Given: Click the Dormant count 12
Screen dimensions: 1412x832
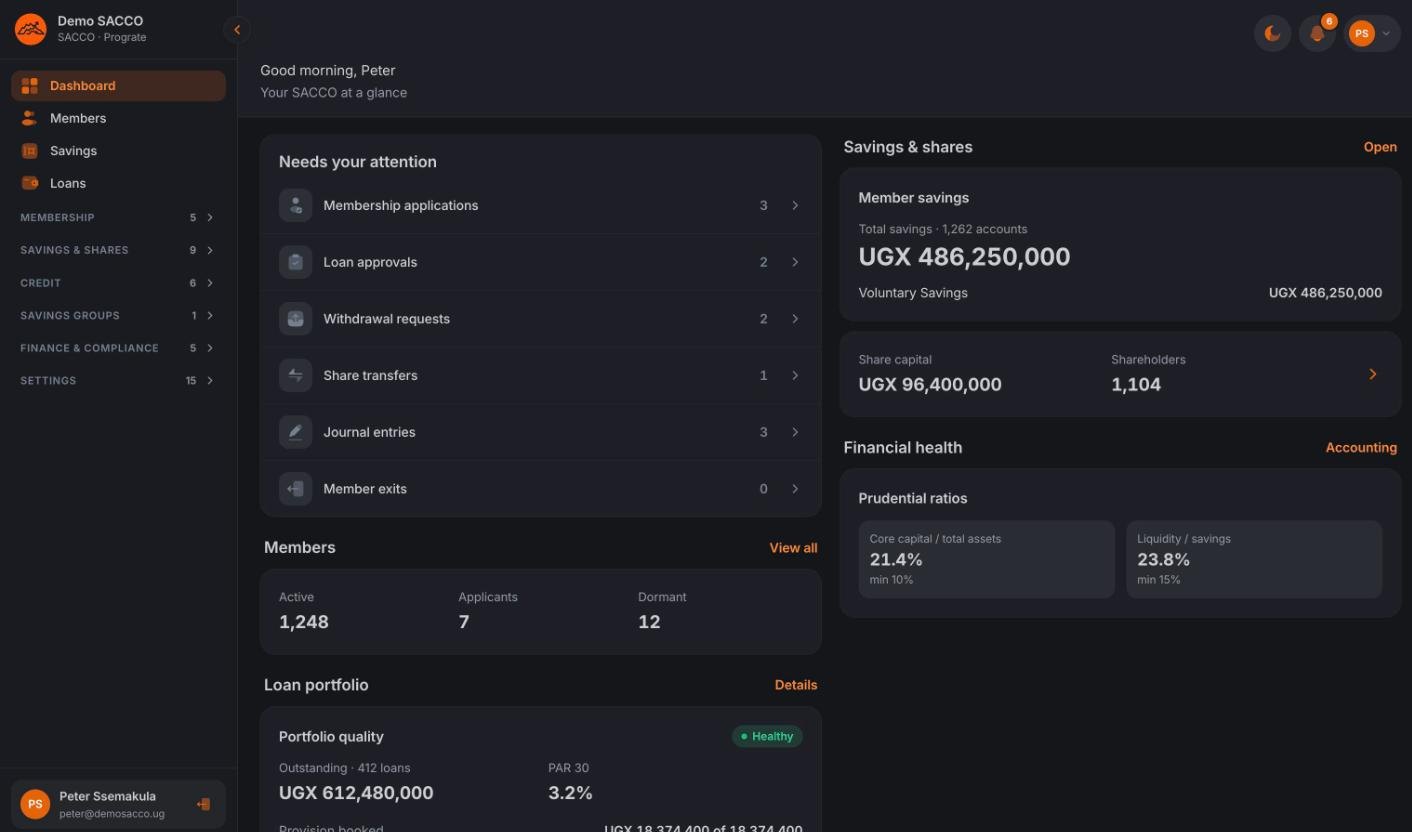Looking at the screenshot, I should pyautogui.click(x=649, y=622).
